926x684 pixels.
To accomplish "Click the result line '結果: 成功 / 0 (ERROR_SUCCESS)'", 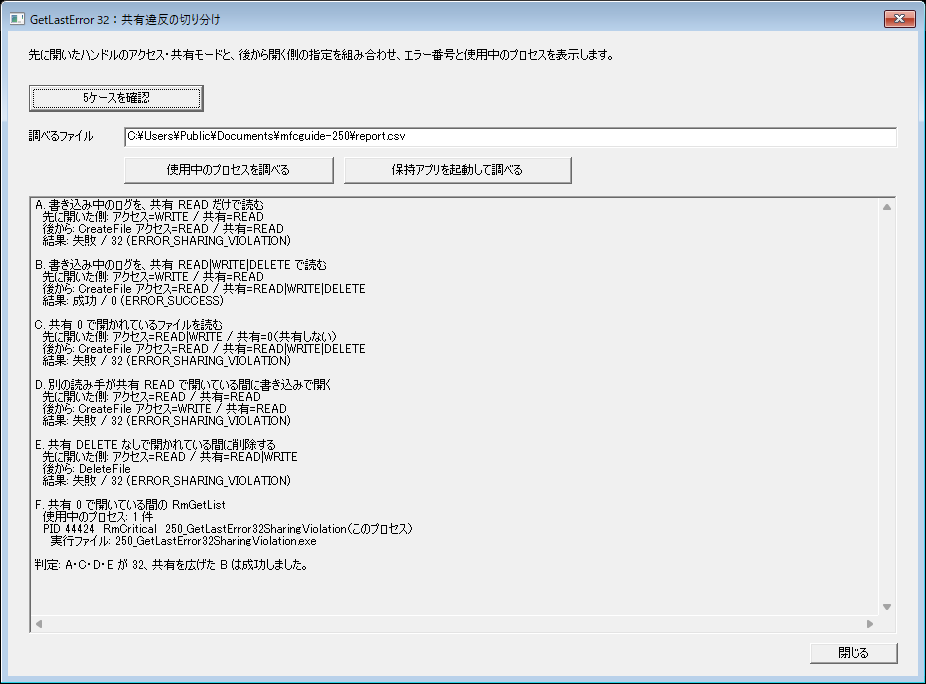I will (x=133, y=301).
